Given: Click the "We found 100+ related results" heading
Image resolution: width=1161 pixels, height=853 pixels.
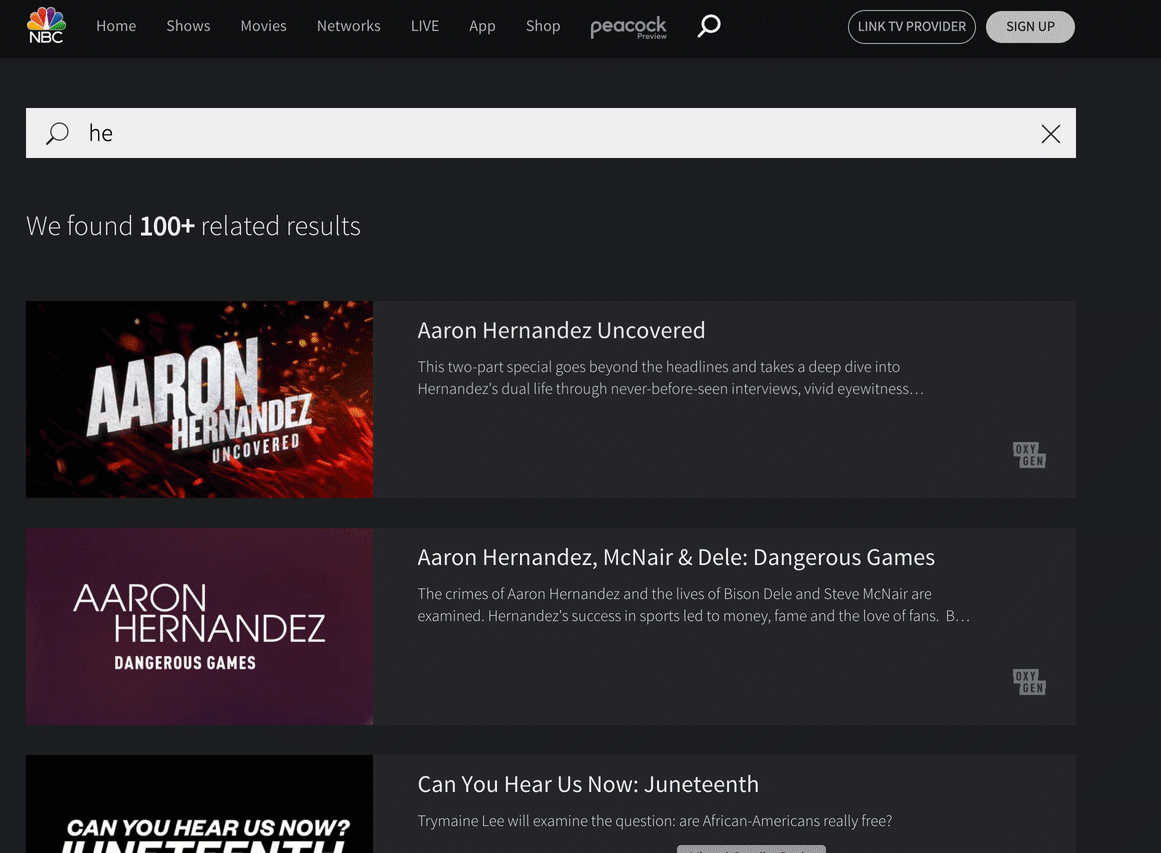Looking at the screenshot, I should [193, 226].
